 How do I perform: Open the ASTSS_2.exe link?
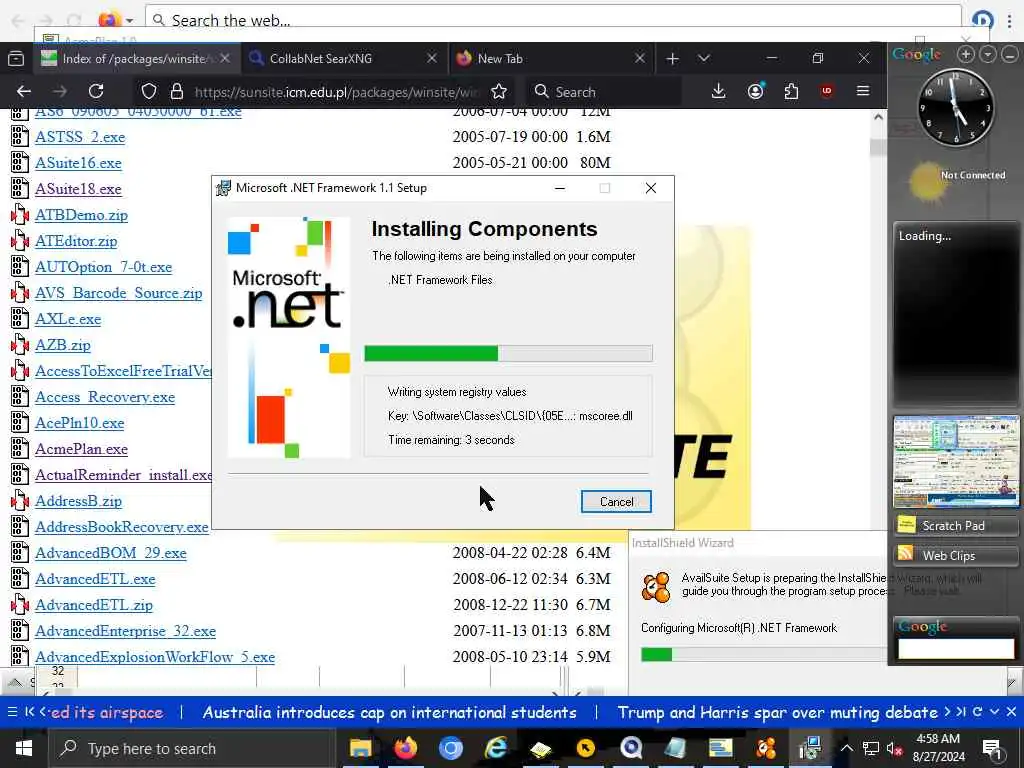(x=80, y=137)
